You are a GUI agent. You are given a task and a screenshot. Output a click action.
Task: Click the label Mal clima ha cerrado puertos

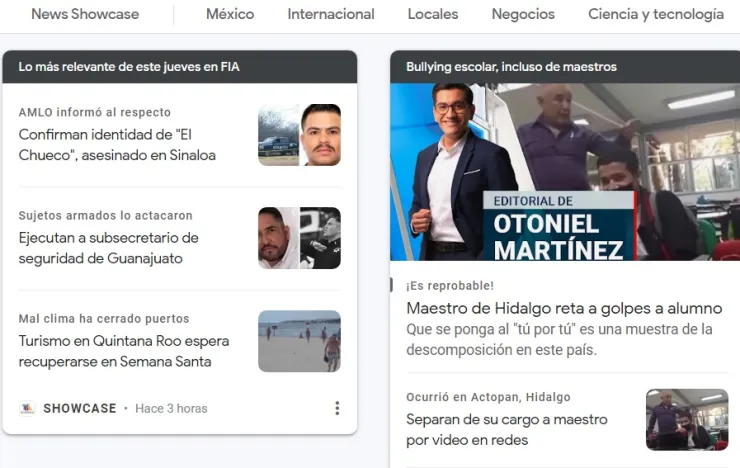tap(104, 318)
